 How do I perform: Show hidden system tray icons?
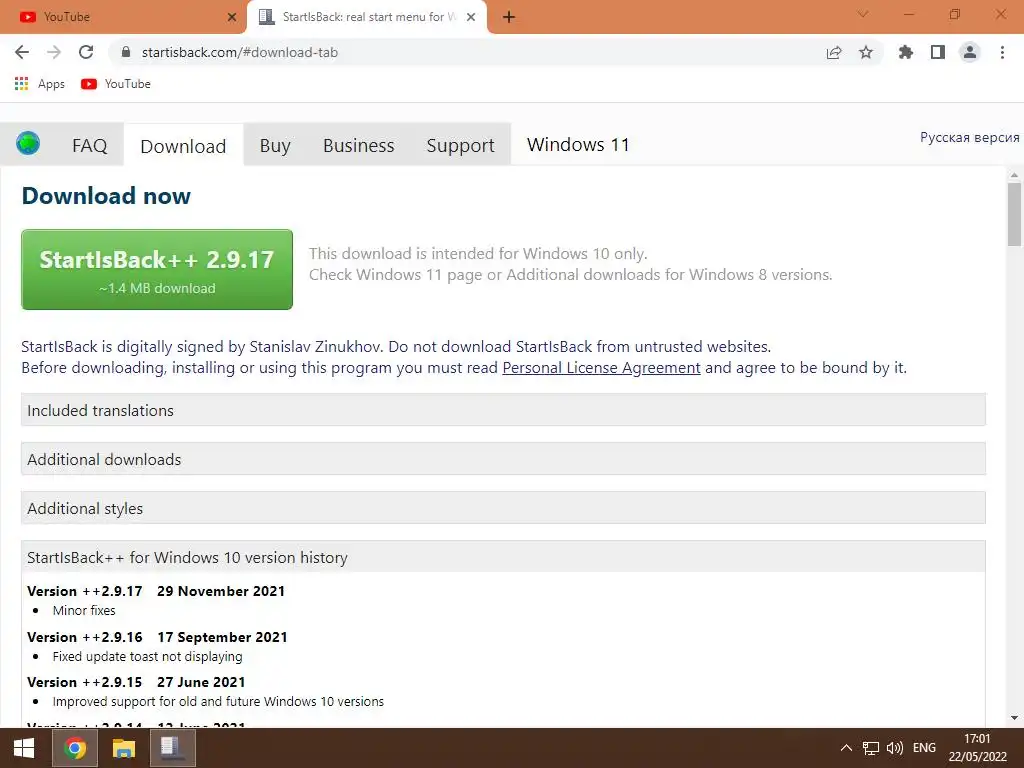[x=846, y=748]
